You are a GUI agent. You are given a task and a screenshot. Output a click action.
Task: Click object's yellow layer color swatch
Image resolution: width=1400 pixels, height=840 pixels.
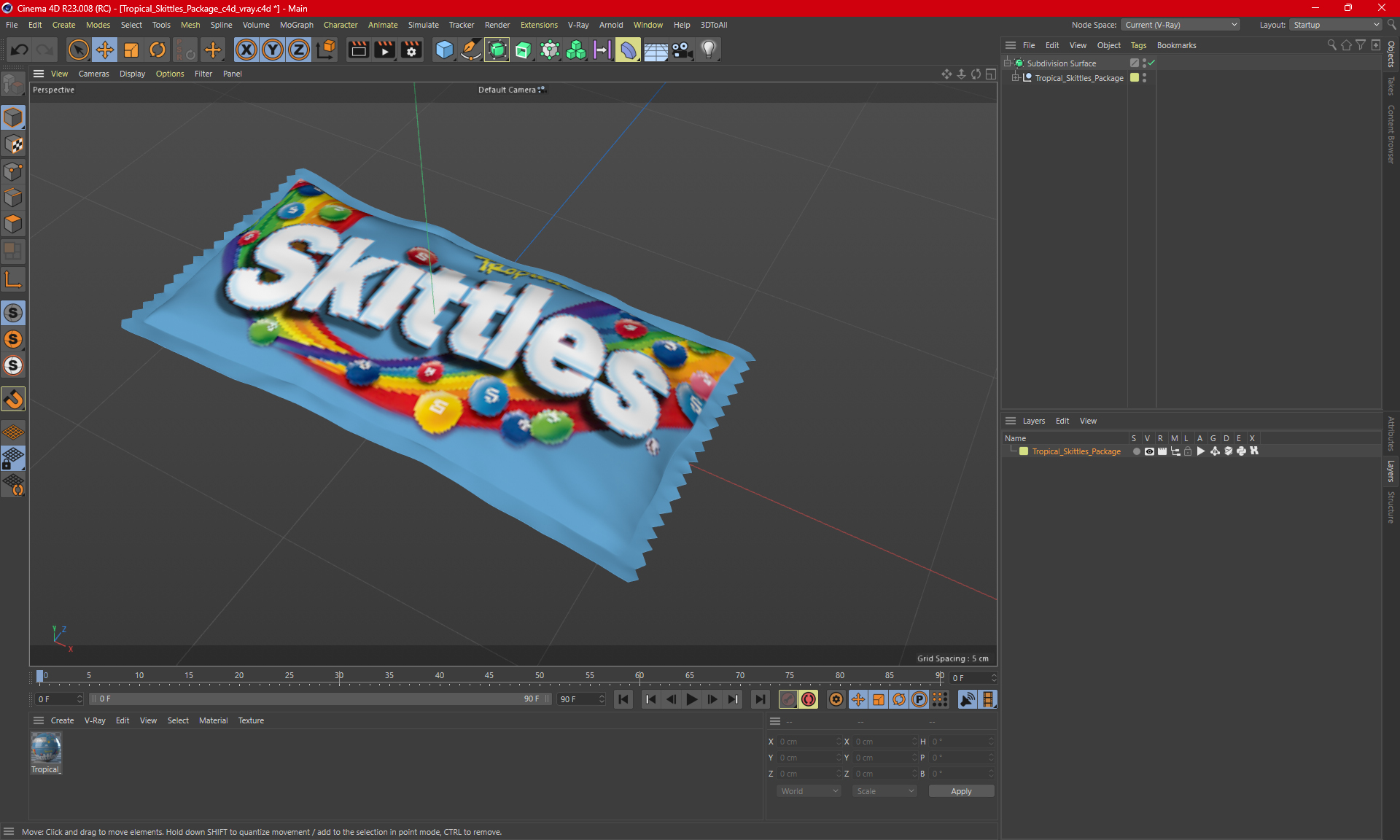(1135, 78)
